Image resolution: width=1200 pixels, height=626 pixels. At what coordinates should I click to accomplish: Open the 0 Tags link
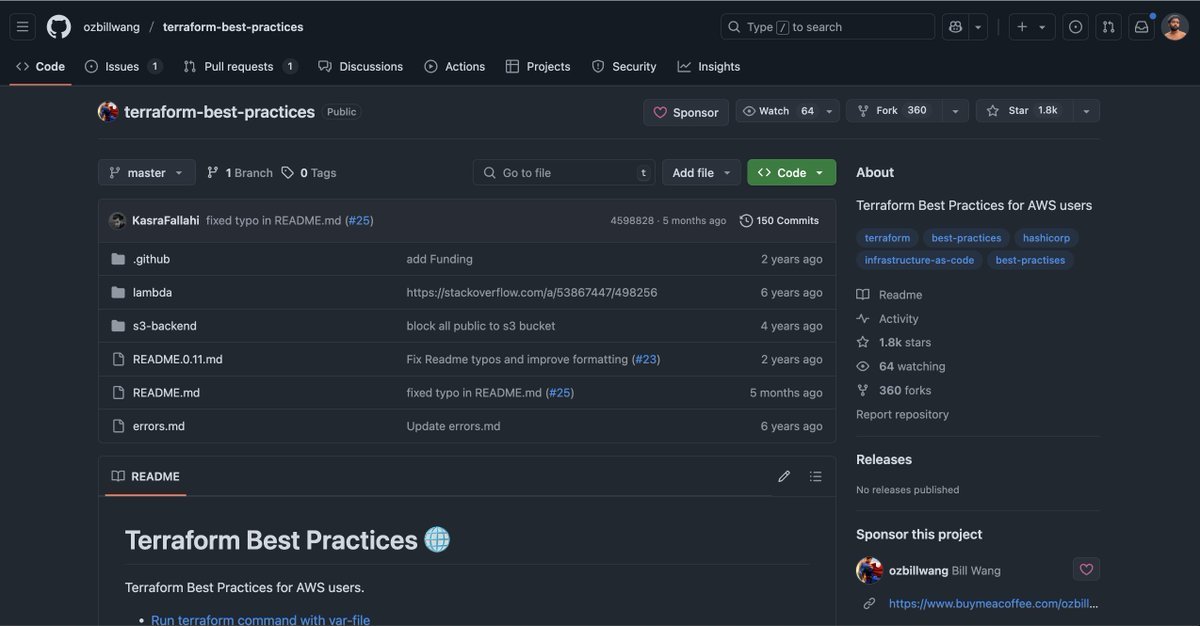click(x=309, y=173)
